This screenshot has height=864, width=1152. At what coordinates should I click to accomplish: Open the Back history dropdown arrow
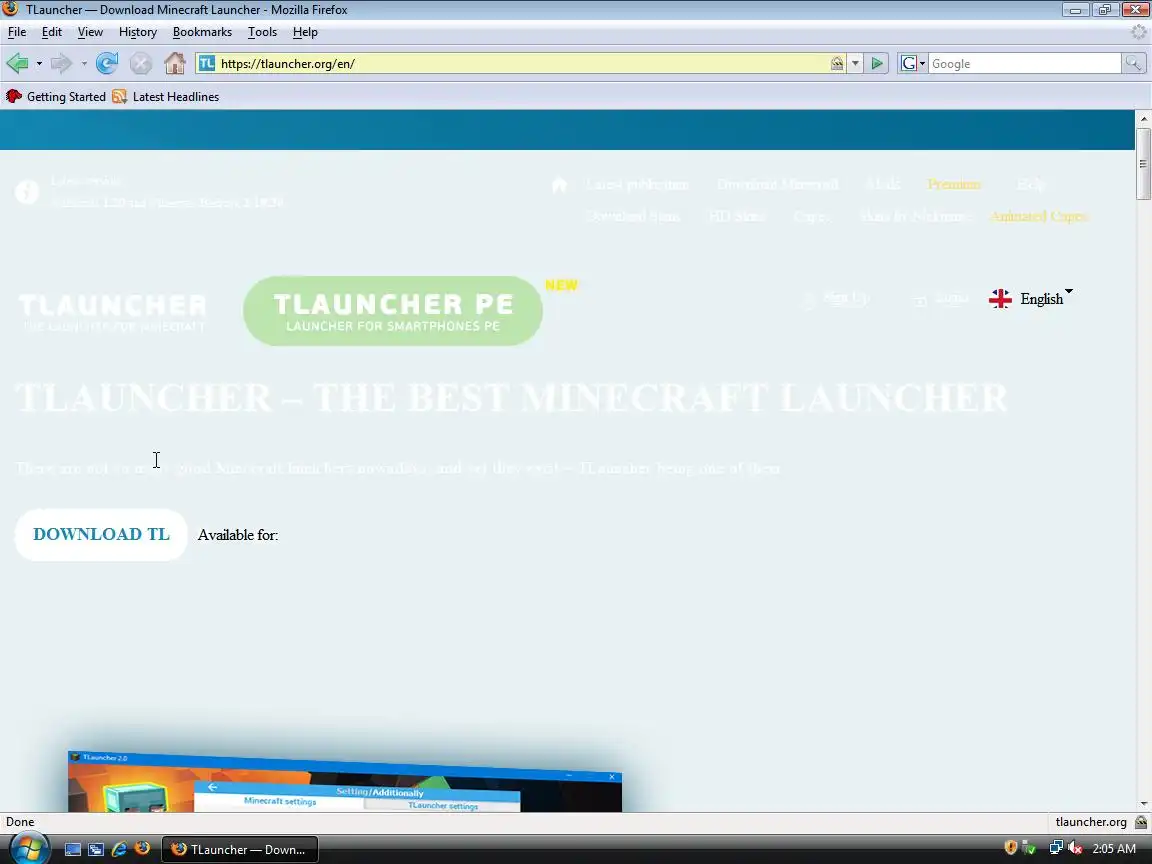coord(39,64)
